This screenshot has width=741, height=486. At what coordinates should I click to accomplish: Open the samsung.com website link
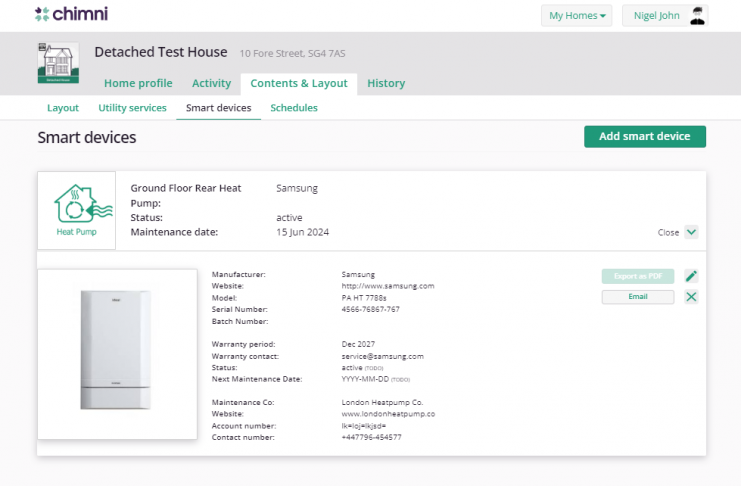click(388, 286)
